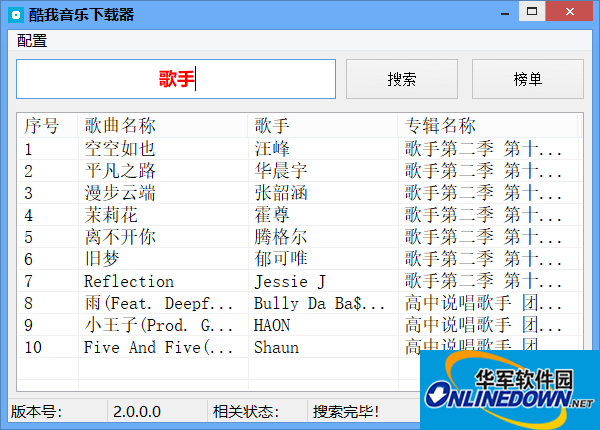Select the song 茉莉花

click(x=111, y=215)
